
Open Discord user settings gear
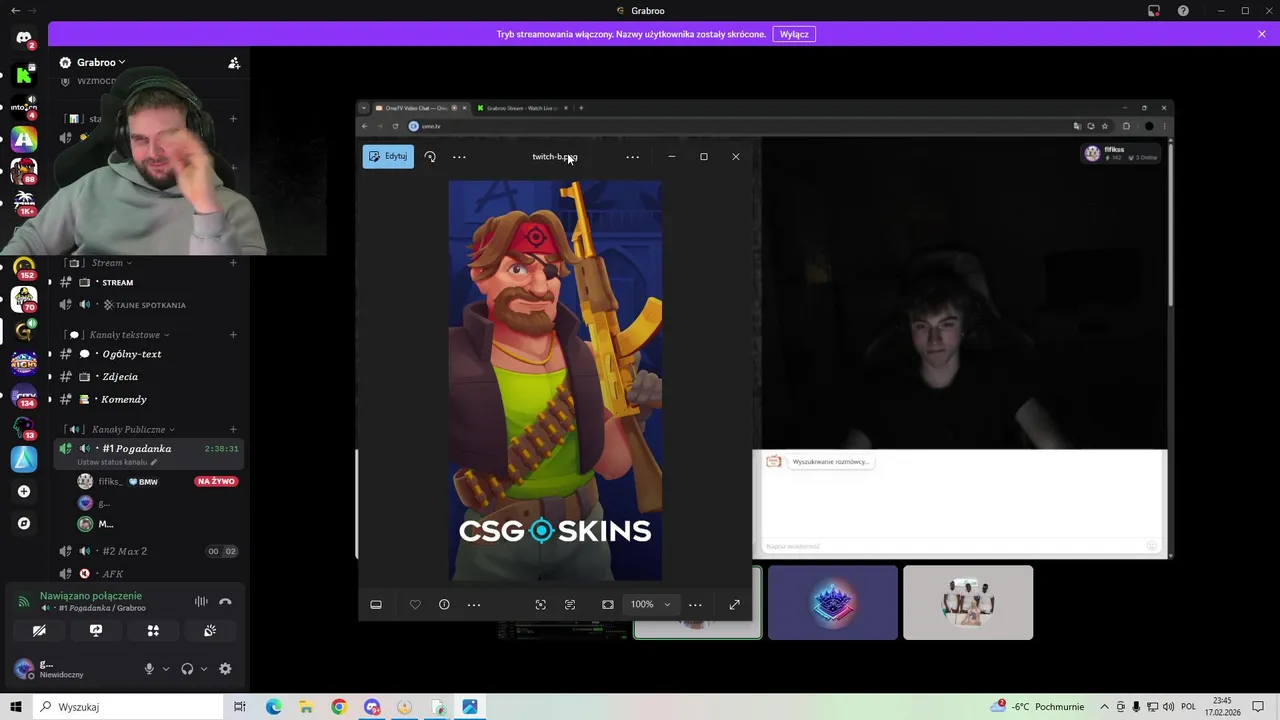coord(225,669)
